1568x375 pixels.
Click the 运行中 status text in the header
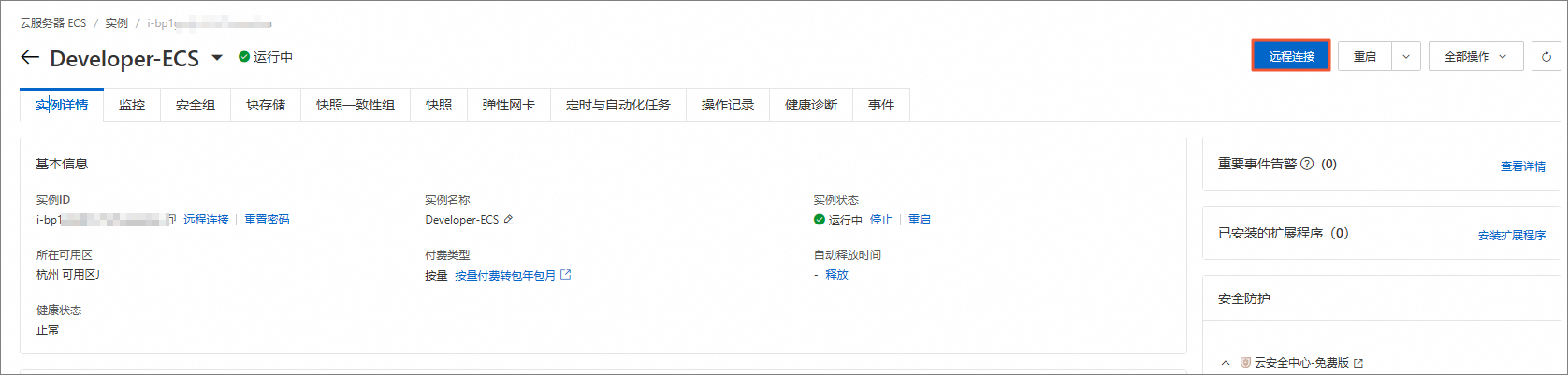pyautogui.click(x=273, y=57)
